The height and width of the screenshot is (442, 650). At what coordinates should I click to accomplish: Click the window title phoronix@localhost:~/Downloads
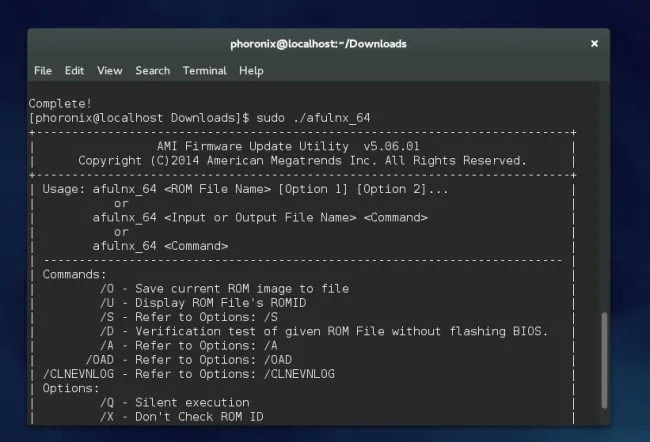[x=318, y=44]
